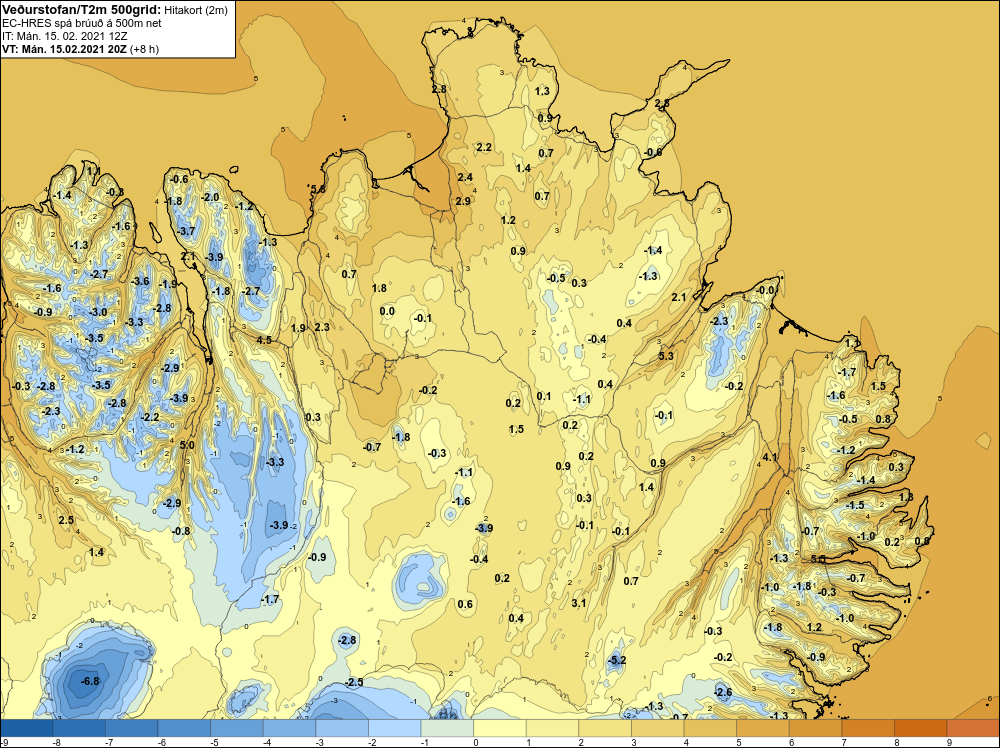Click the "3.1" temperature value
The height and width of the screenshot is (748, 1000).
[579, 603]
